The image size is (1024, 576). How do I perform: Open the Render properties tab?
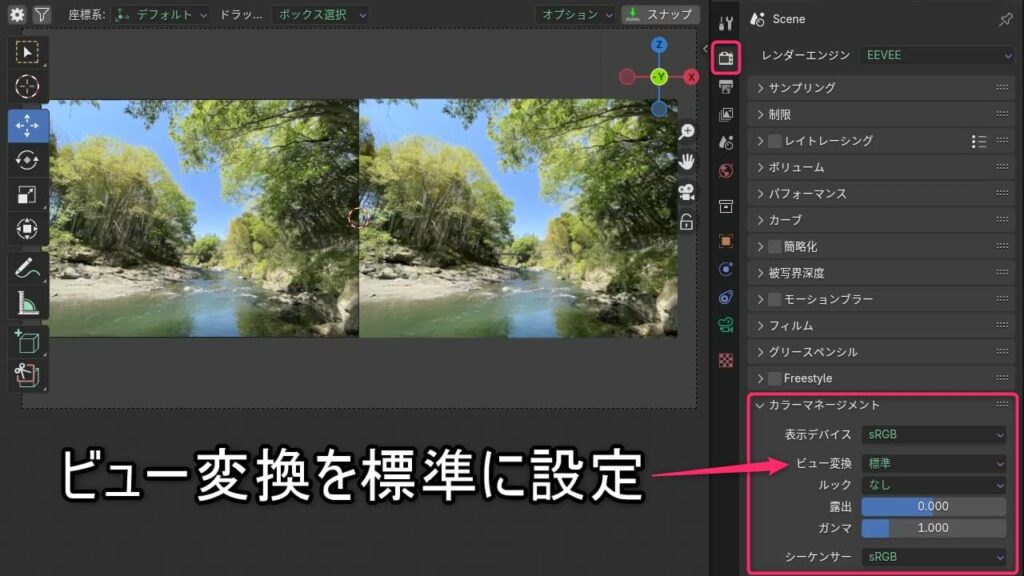pyautogui.click(x=726, y=58)
